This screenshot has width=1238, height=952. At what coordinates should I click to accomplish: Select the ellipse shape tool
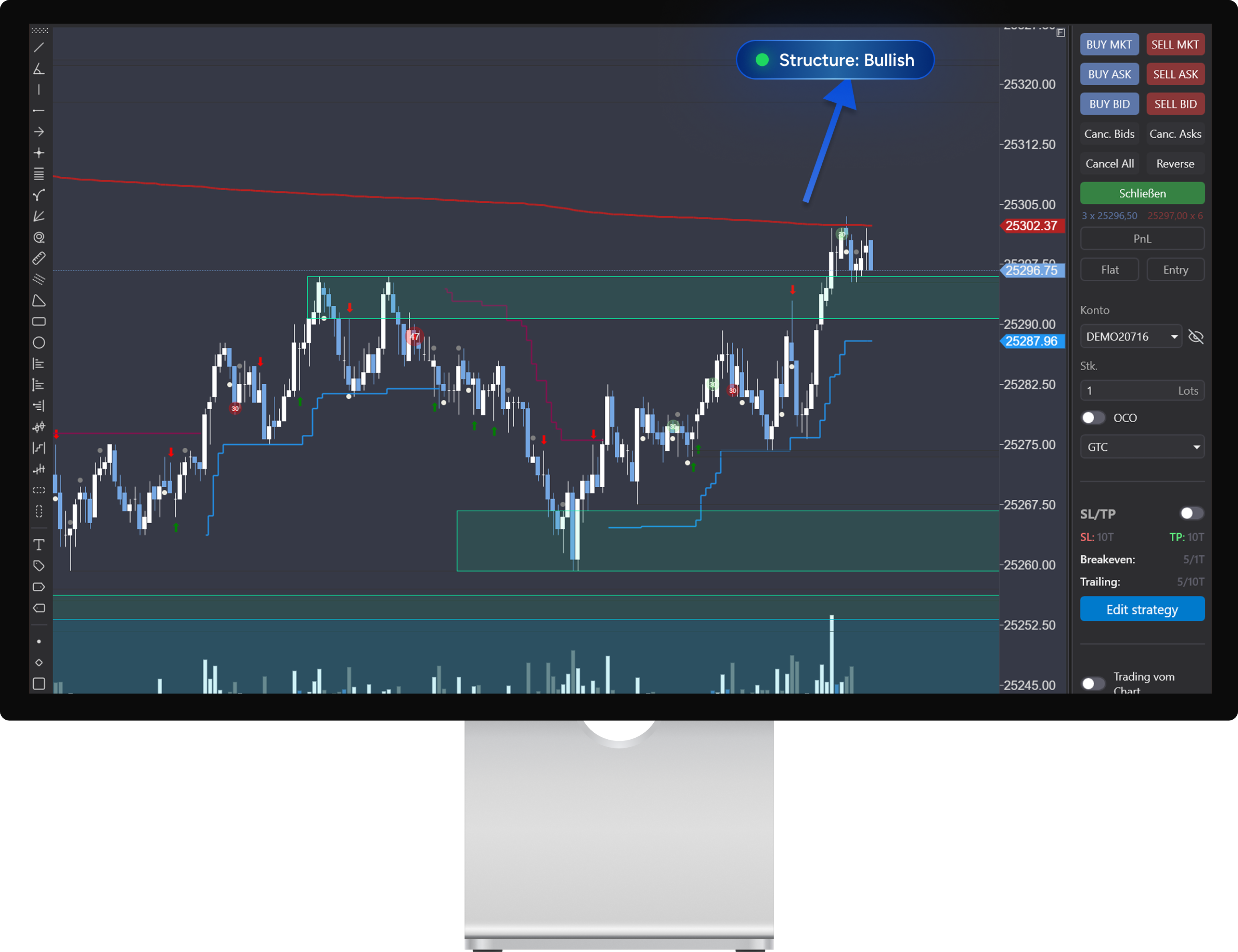click(38, 343)
